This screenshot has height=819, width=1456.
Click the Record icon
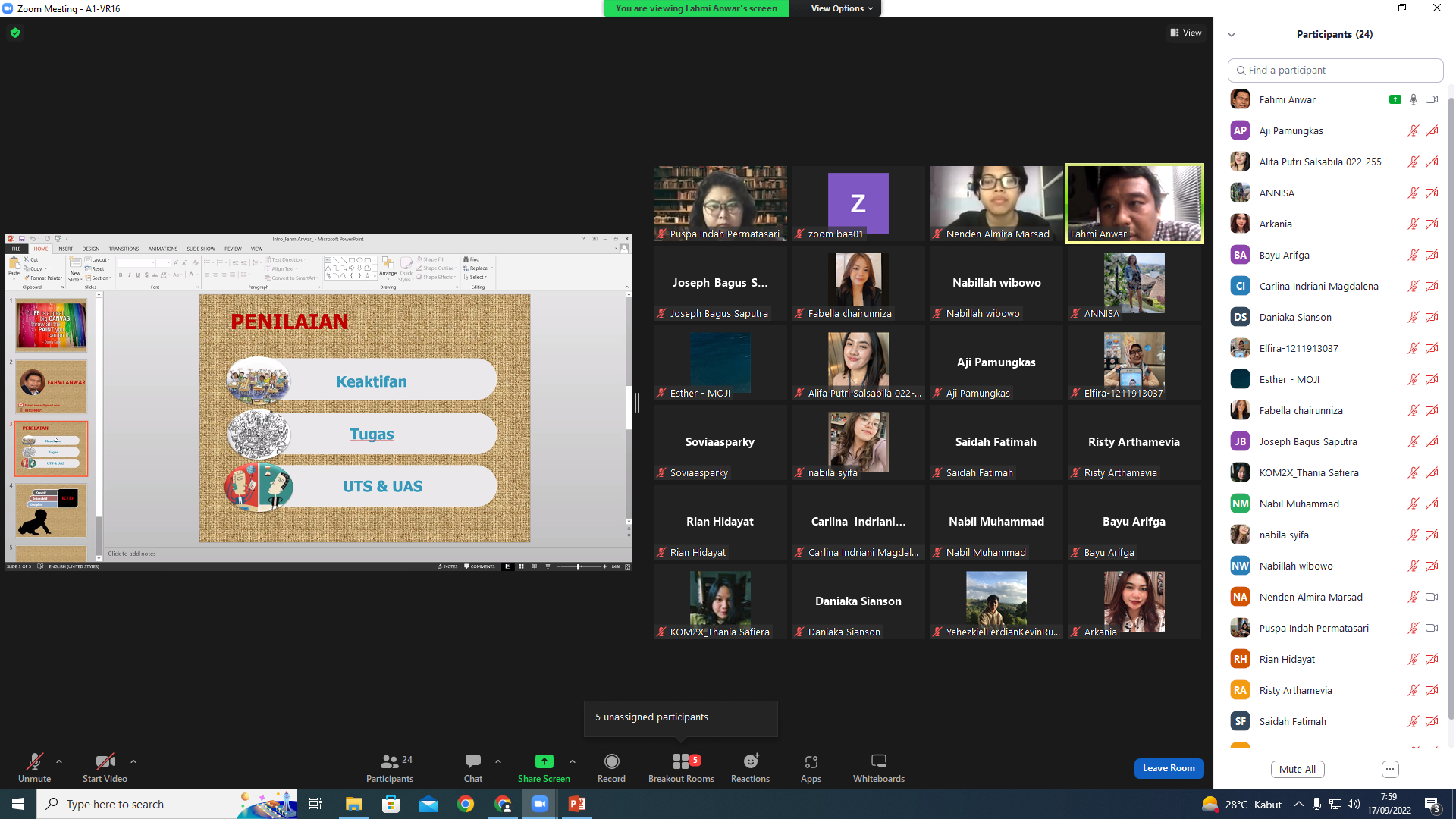coord(611,761)
